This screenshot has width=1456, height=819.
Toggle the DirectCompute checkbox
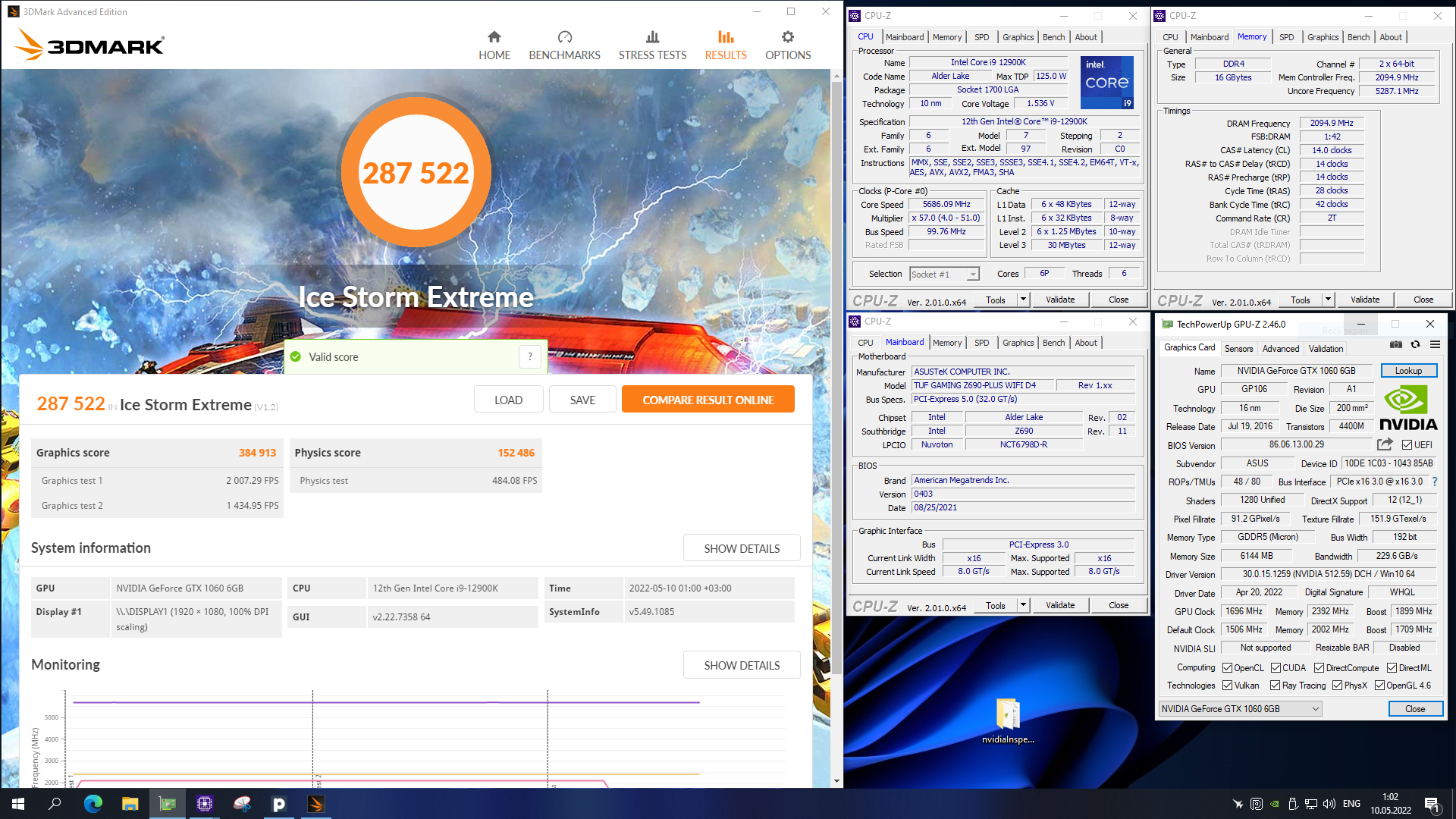(x=1319, y=668)
